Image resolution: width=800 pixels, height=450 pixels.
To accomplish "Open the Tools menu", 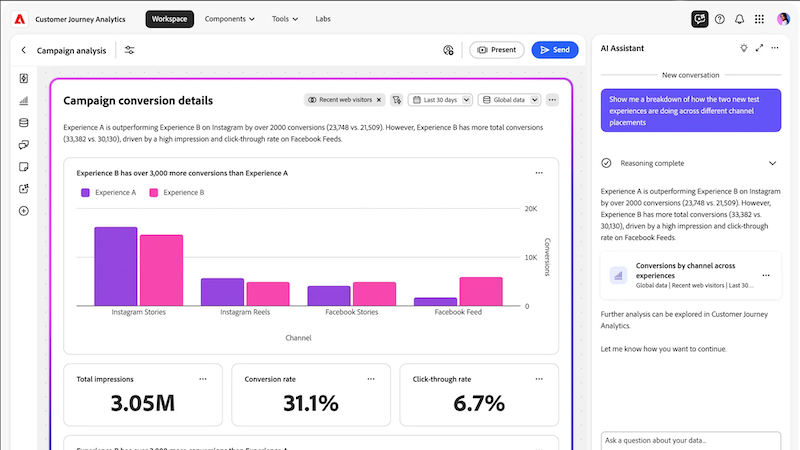I will point(285,19).
